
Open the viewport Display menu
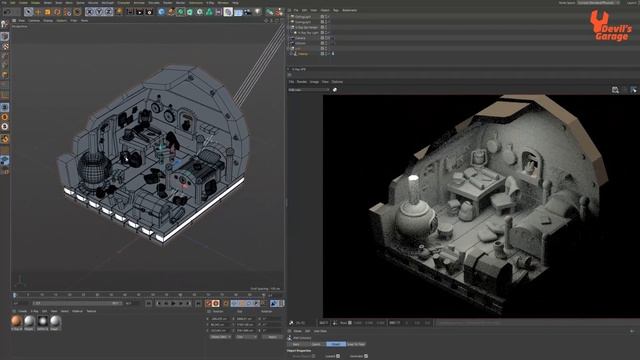pos(48,20)
